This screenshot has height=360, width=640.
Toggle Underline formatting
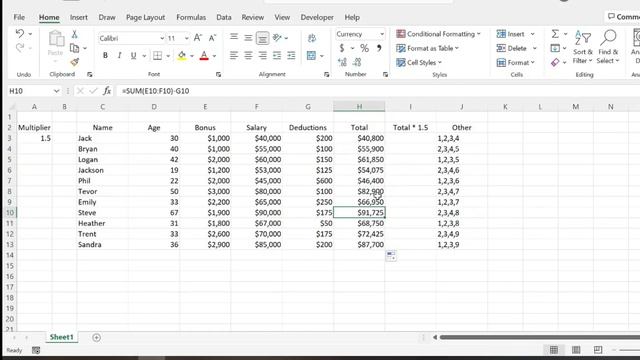(x=133, y=56)
